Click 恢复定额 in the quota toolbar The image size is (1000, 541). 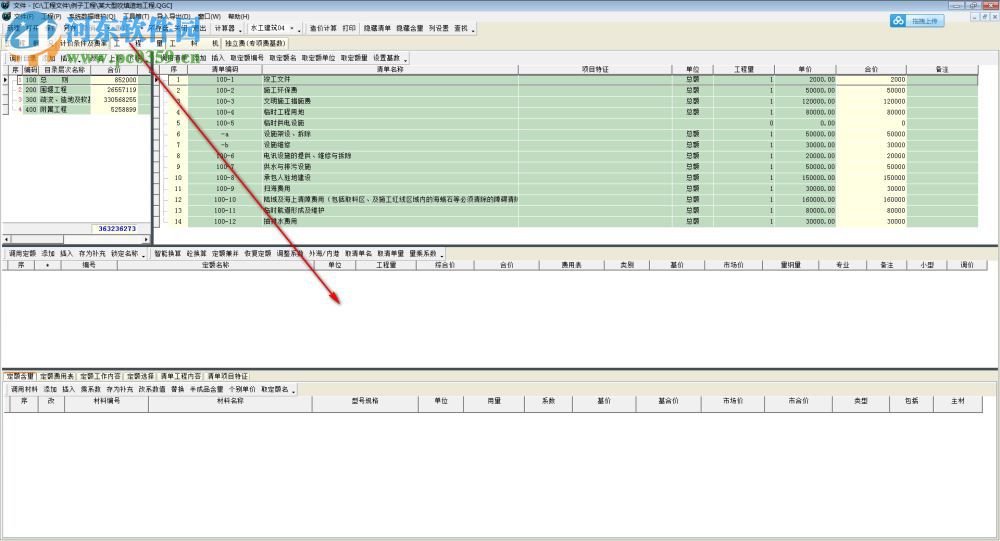tap(258, 254)
